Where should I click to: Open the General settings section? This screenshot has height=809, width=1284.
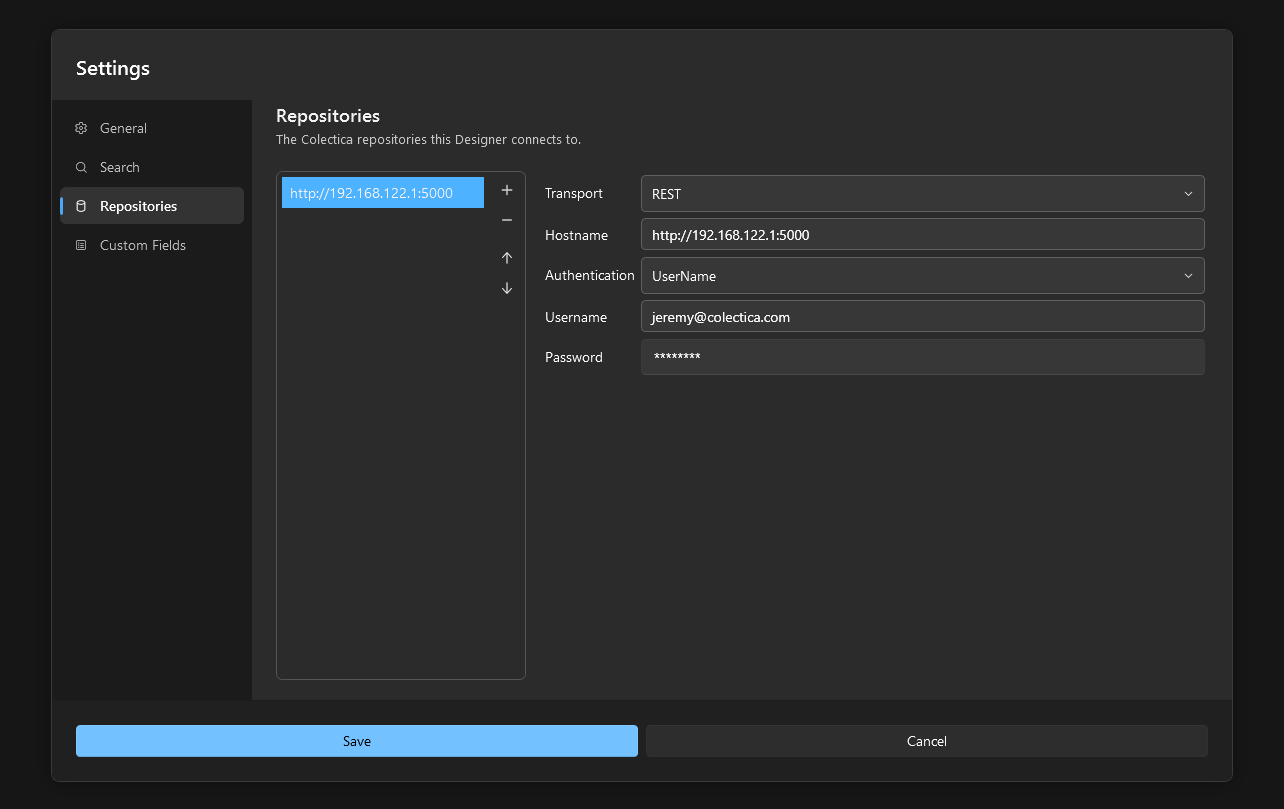pos(152,128)
